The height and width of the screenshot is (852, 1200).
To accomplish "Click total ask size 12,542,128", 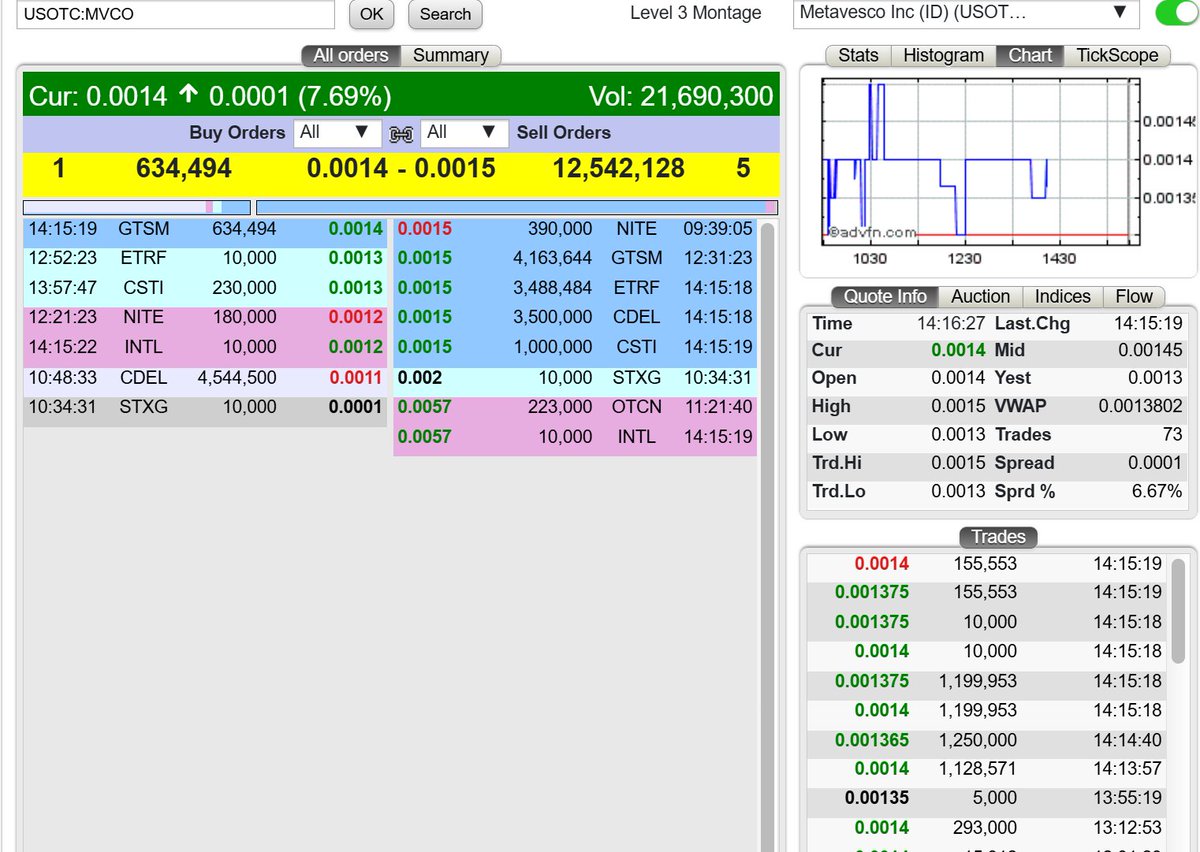I will pyautogui.click(x=619, y=169).
